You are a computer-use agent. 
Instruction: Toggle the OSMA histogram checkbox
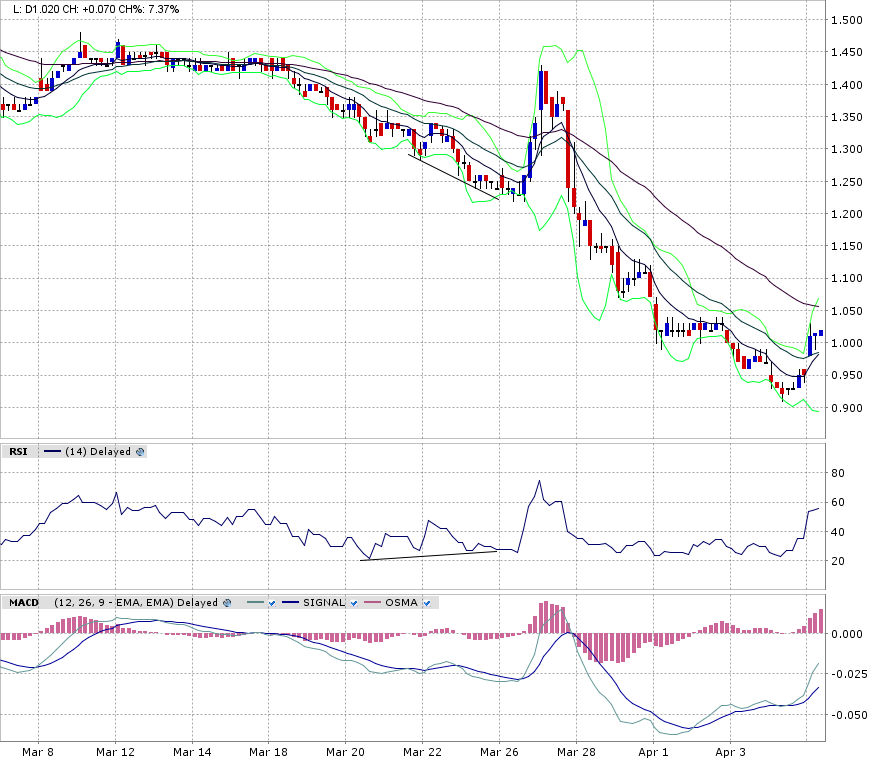(x=429, y=602)
